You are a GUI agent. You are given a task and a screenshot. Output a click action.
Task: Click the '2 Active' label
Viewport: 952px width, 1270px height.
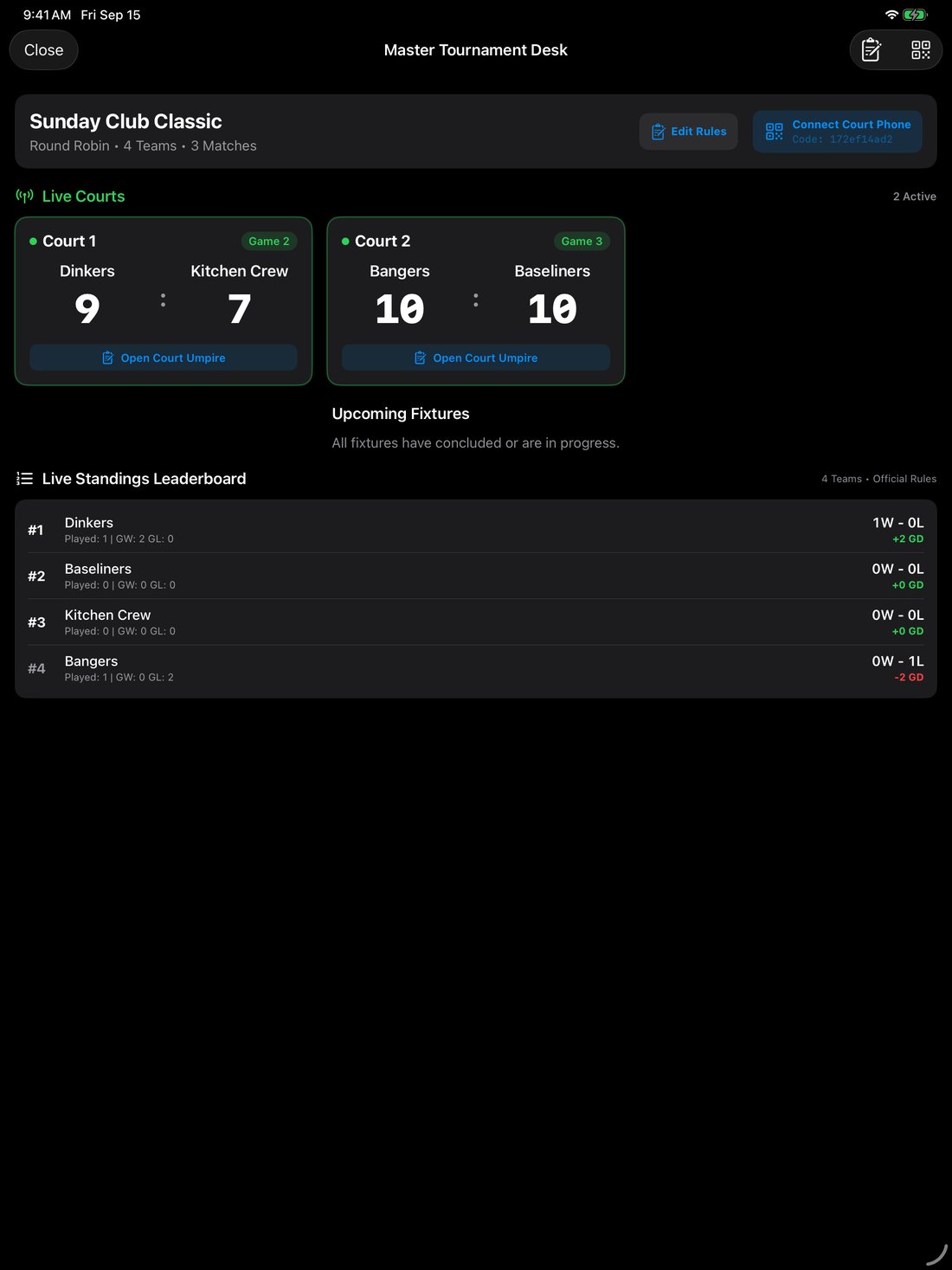pyautogui.click(x=915, y=197)
